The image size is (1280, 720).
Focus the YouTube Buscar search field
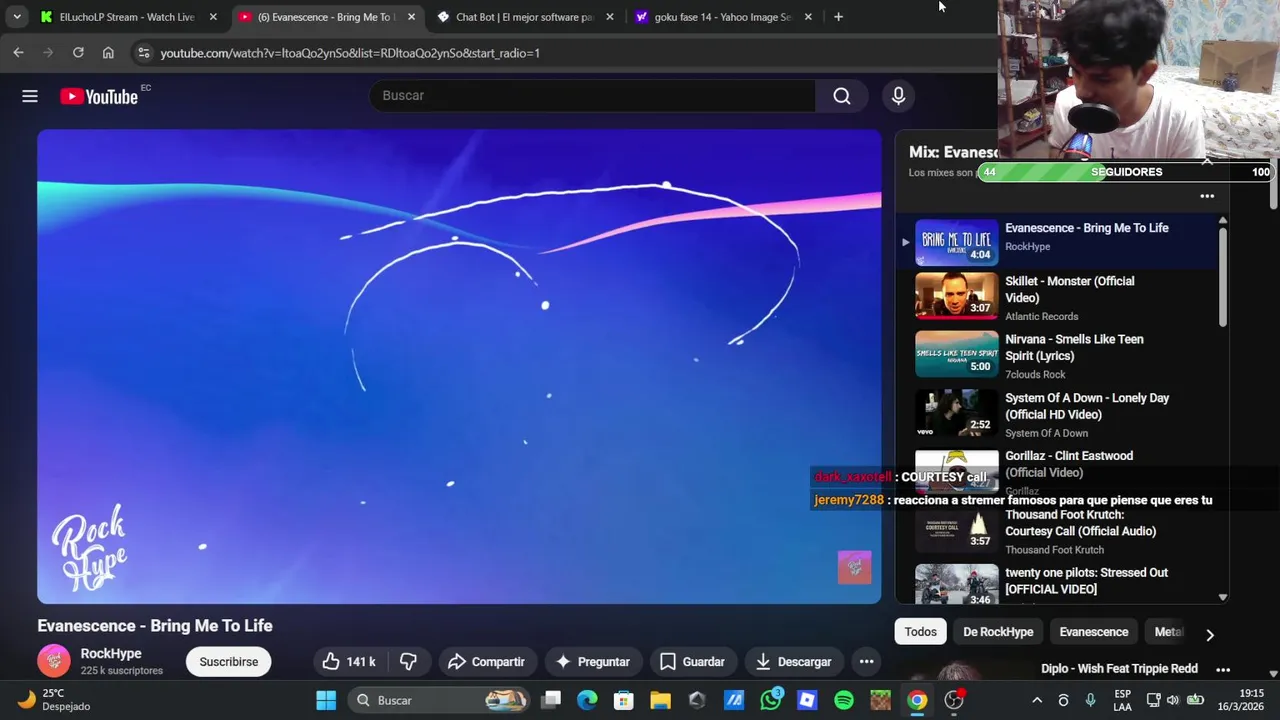pos(593,96)
